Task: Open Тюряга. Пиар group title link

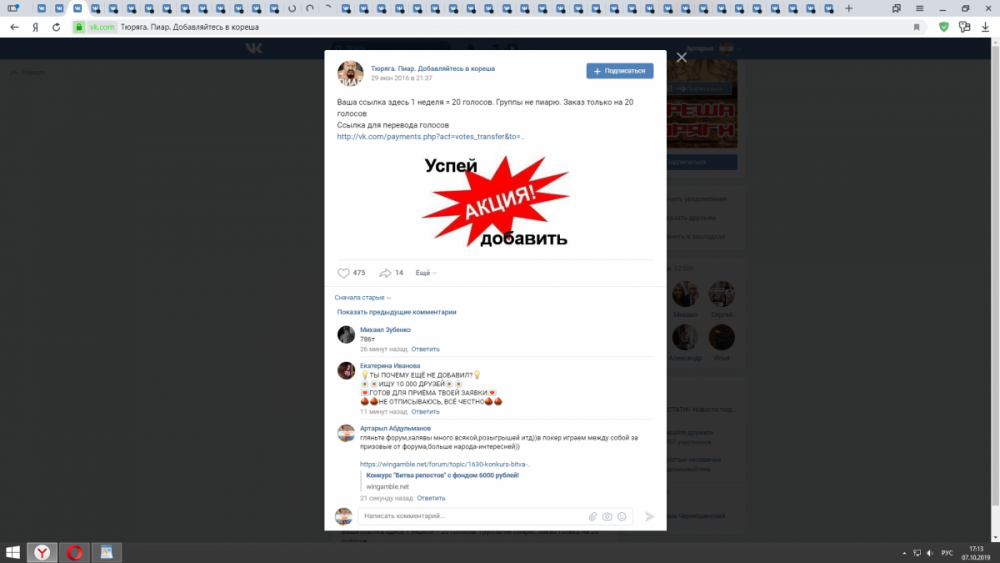Action: [432, 68]
